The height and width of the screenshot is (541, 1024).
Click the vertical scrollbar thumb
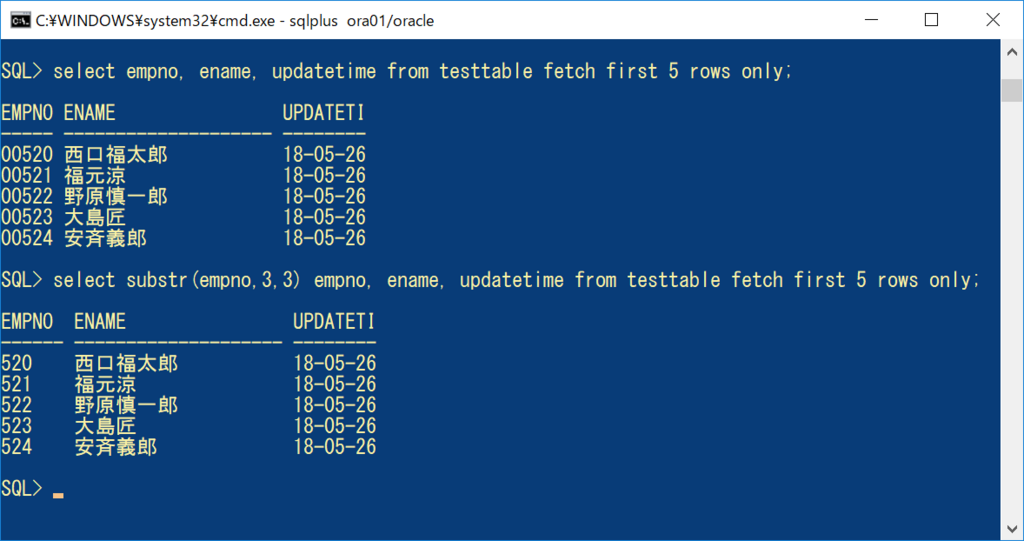(1012, 90)
